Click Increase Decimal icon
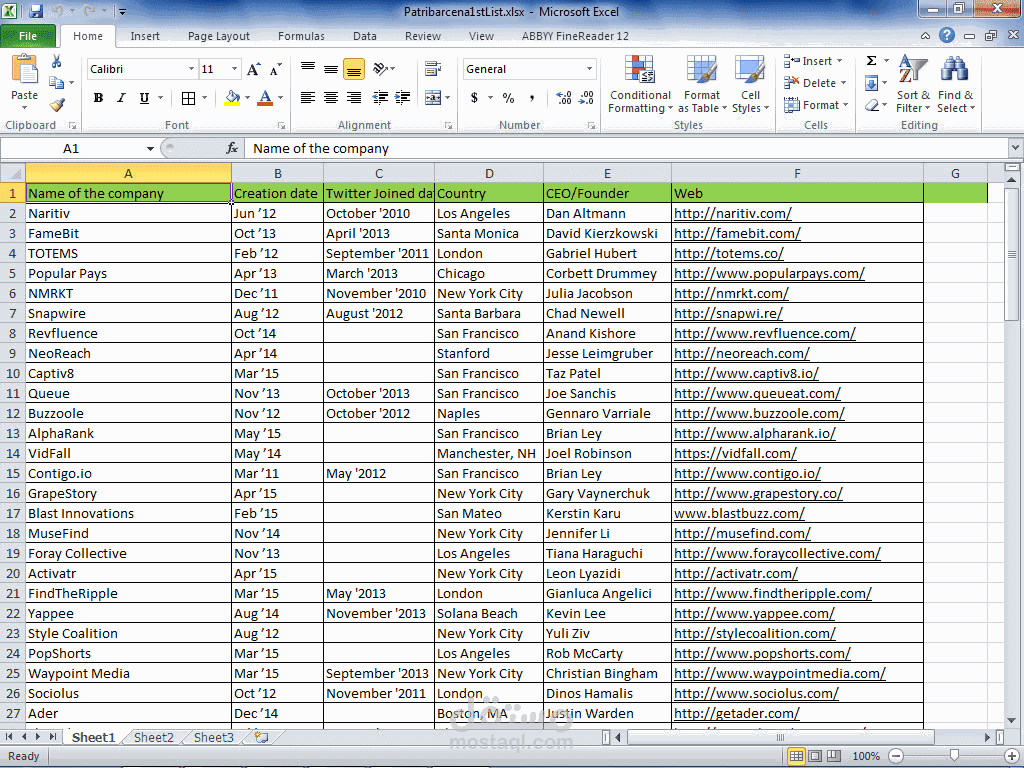This screenshot has width=1024, height=768. (x=564, y=98)
